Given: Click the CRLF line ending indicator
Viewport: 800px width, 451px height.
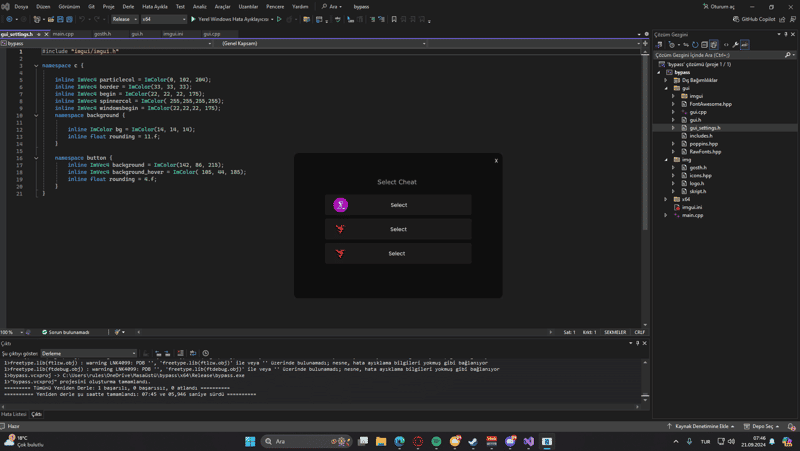Looking at the screenshot, I should [639, 332].
